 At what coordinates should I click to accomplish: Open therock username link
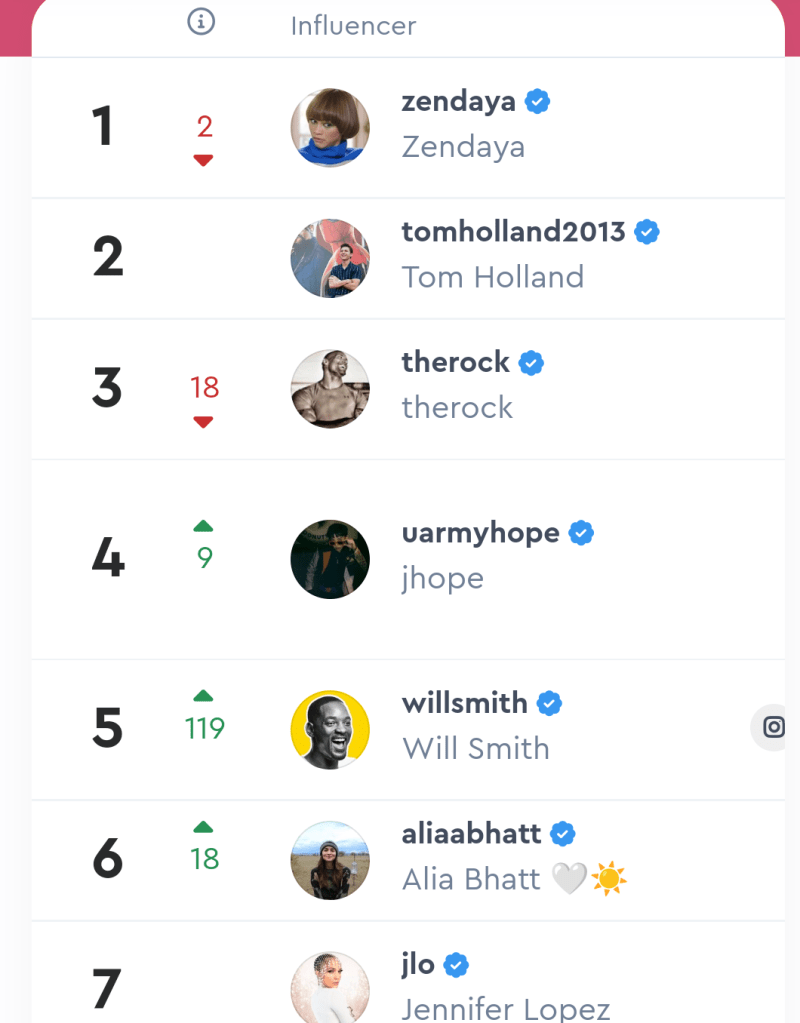[456, 362]
